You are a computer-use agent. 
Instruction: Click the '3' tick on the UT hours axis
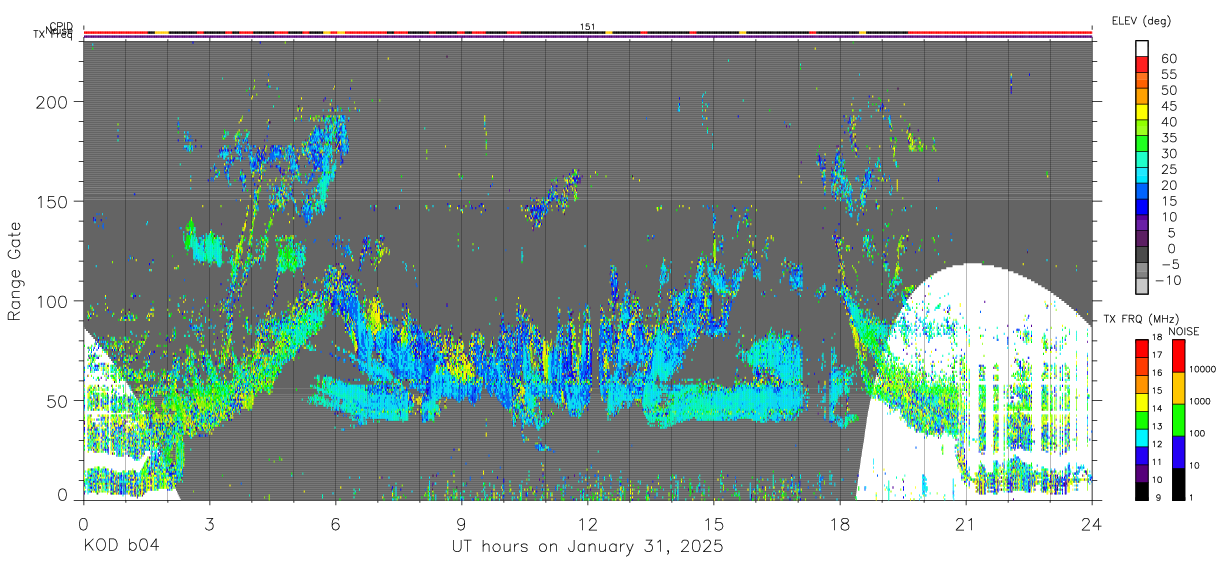209,522
